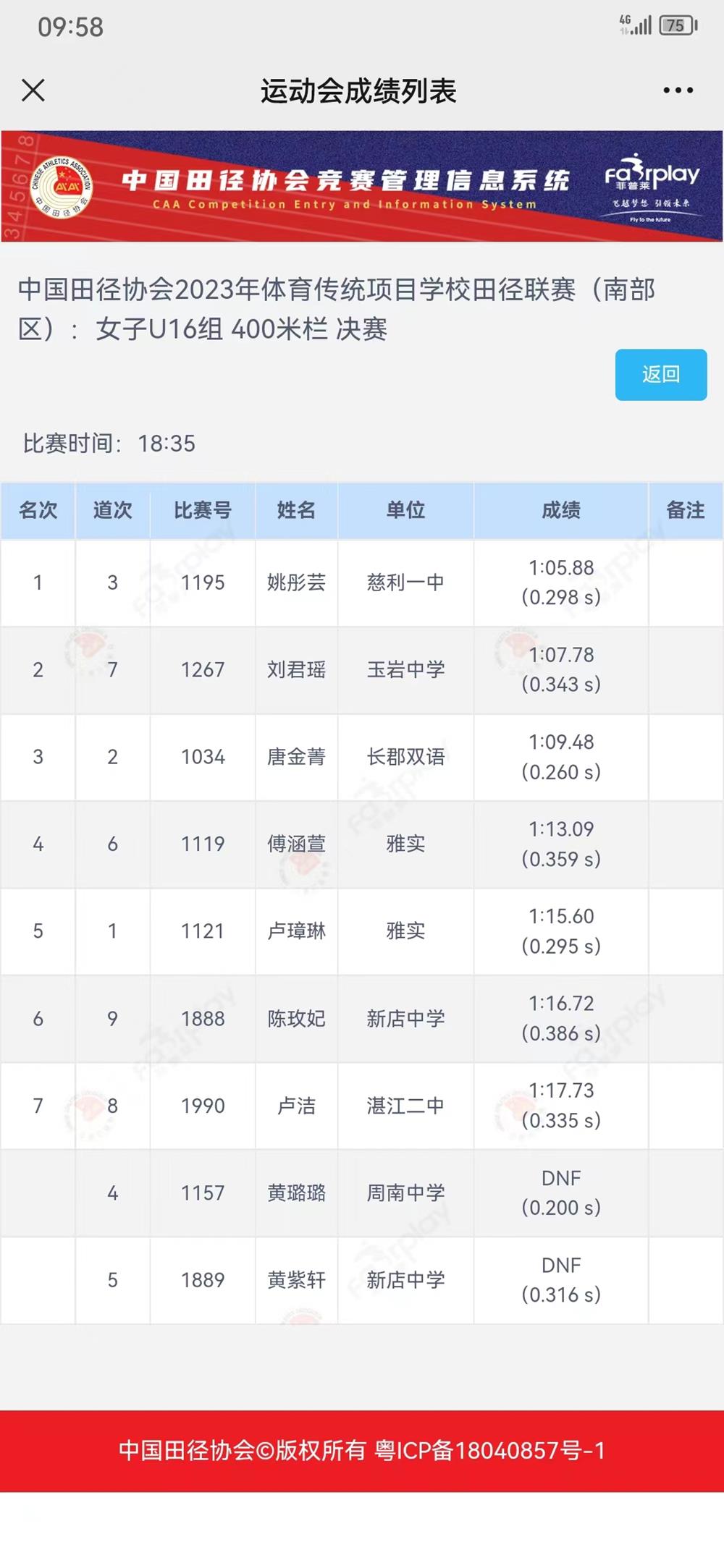This screenshot has height=1568, width=724.
Task: Click the 单位 column header
Action: pos(405,510)
